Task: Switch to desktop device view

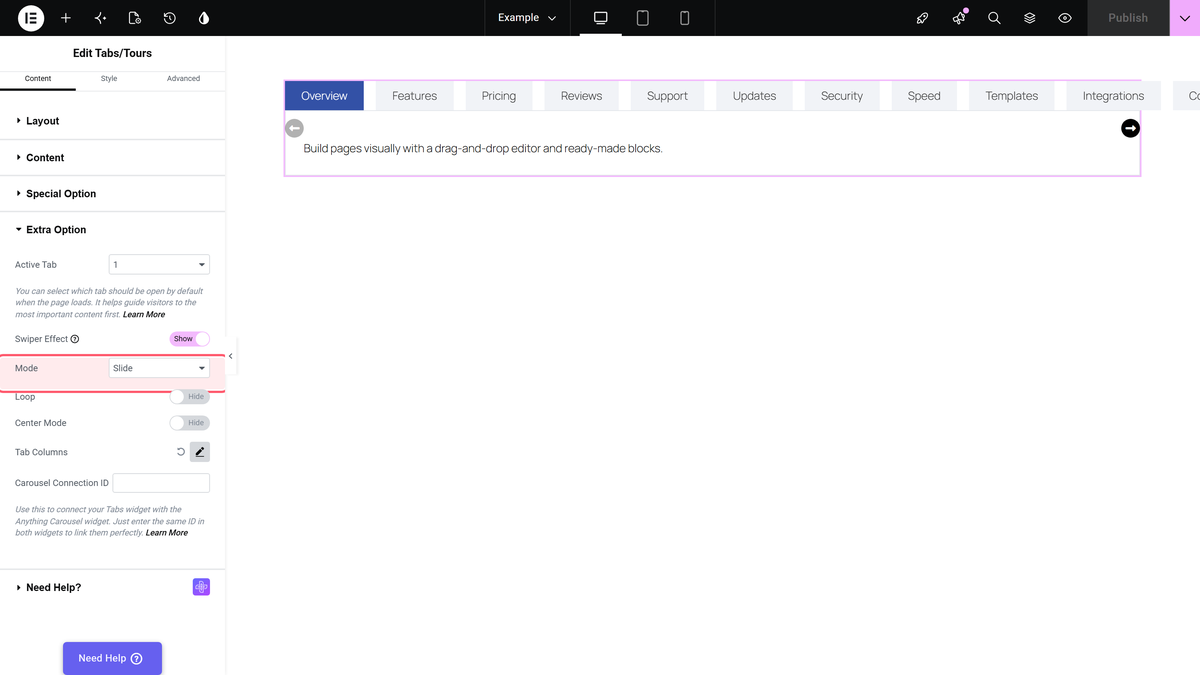Action: coord(601,18)
